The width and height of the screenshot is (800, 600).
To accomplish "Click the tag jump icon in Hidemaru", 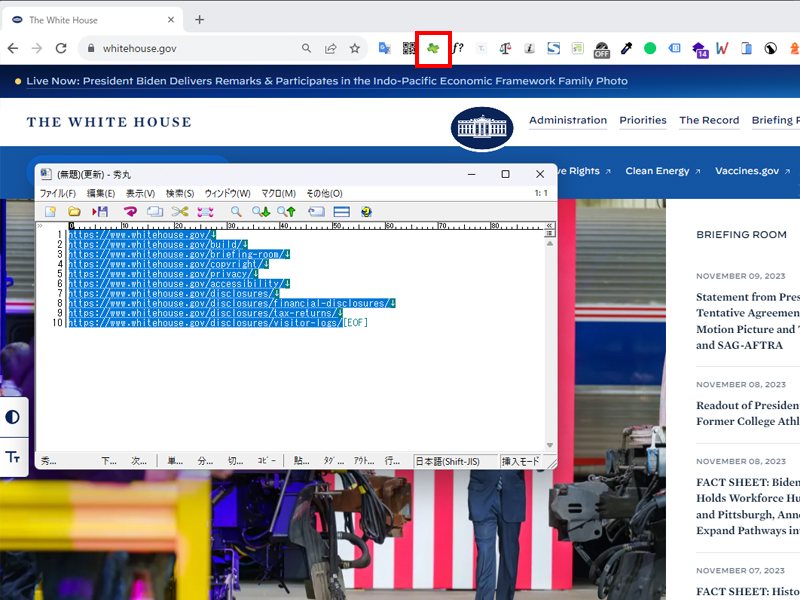I will (x=316, y=212).
